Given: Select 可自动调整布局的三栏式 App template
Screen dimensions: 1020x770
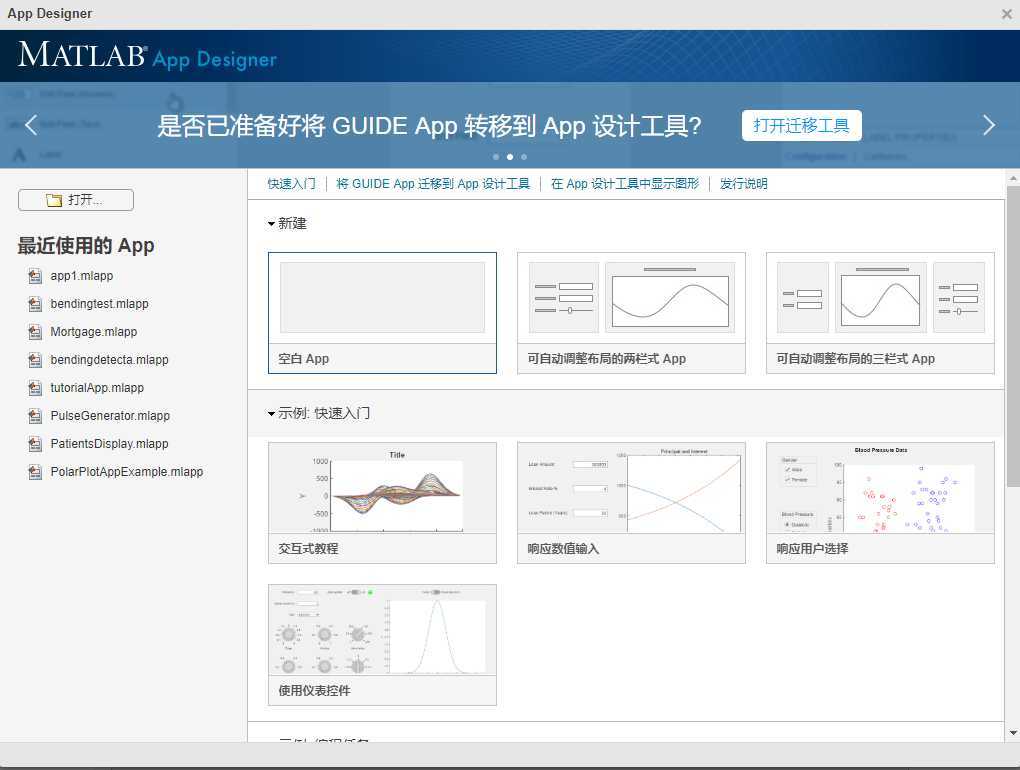Looking at the screenshot, I should [880, 313].
